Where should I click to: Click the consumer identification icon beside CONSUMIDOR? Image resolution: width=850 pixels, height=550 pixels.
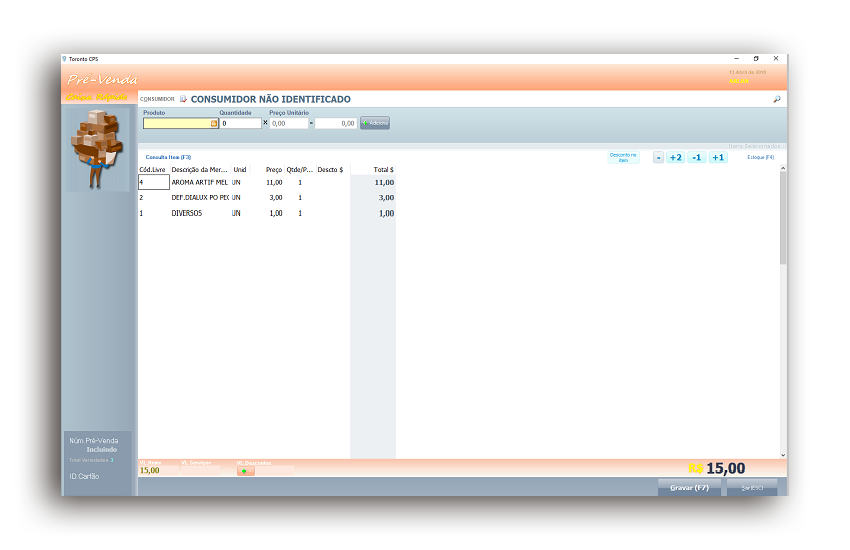pos(183,99)
